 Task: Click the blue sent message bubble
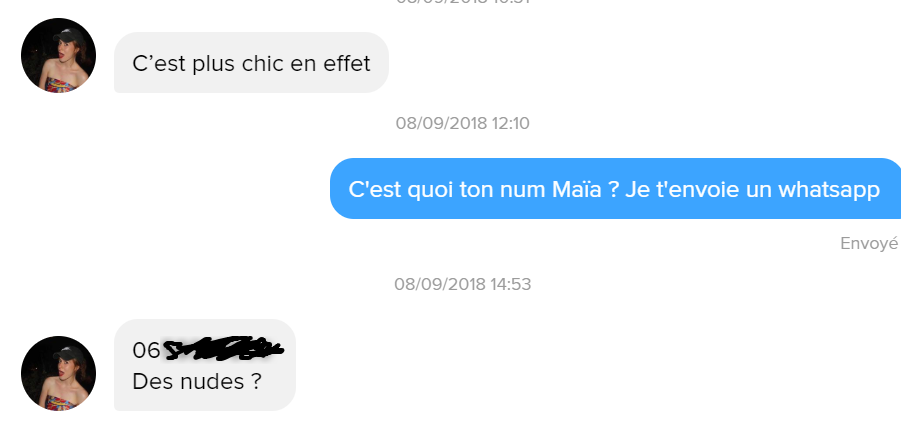point(614,189)
